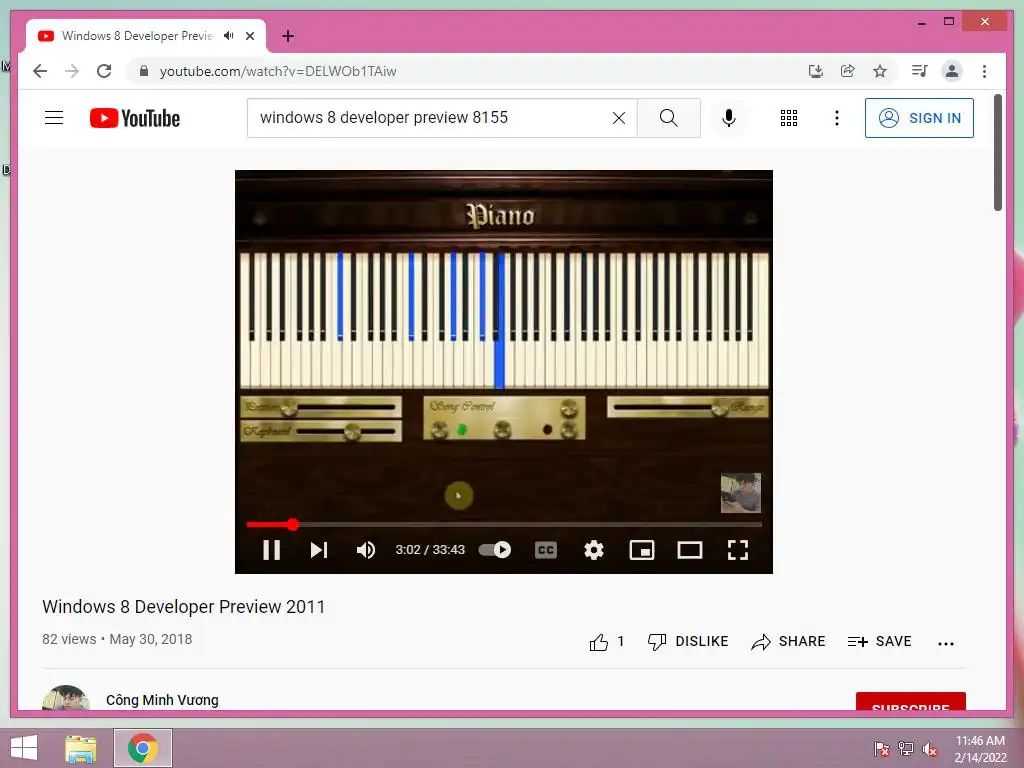Image resolution: width=1024 pixels, height=768 pixels.
Task: Open File Explorer from taskbar
Action: point(81,748)
